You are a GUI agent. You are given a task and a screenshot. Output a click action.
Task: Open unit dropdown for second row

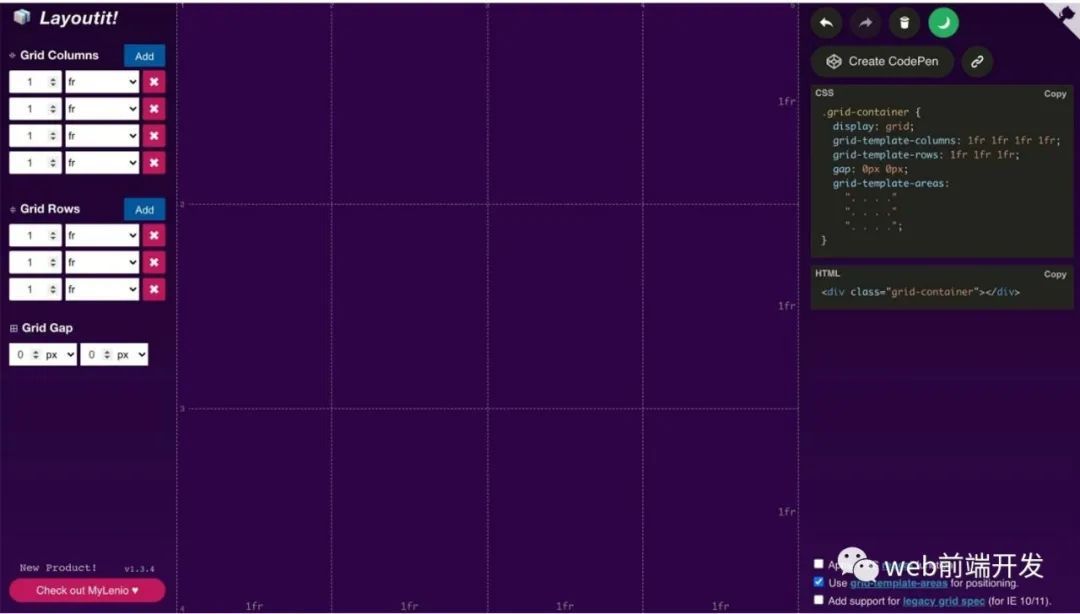click(102, 262)
